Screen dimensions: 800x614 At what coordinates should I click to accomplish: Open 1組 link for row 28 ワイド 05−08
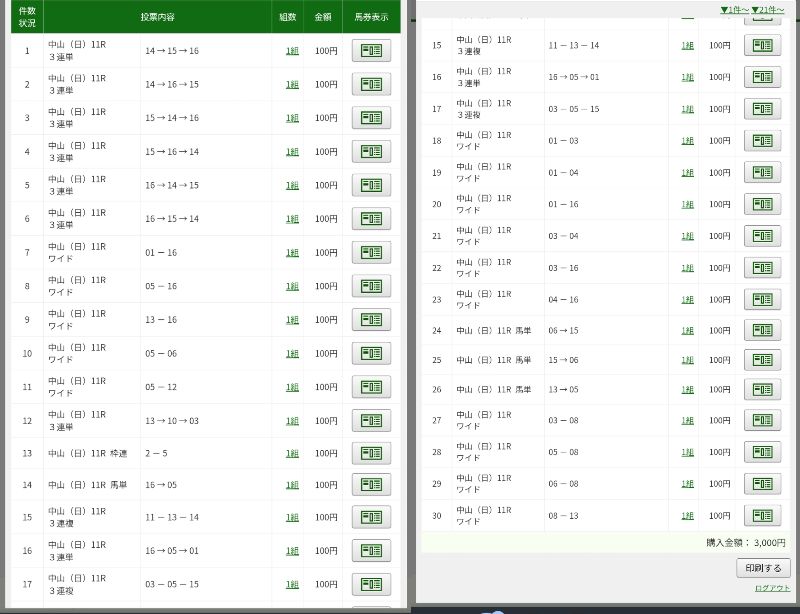click(x=688, y=452)
